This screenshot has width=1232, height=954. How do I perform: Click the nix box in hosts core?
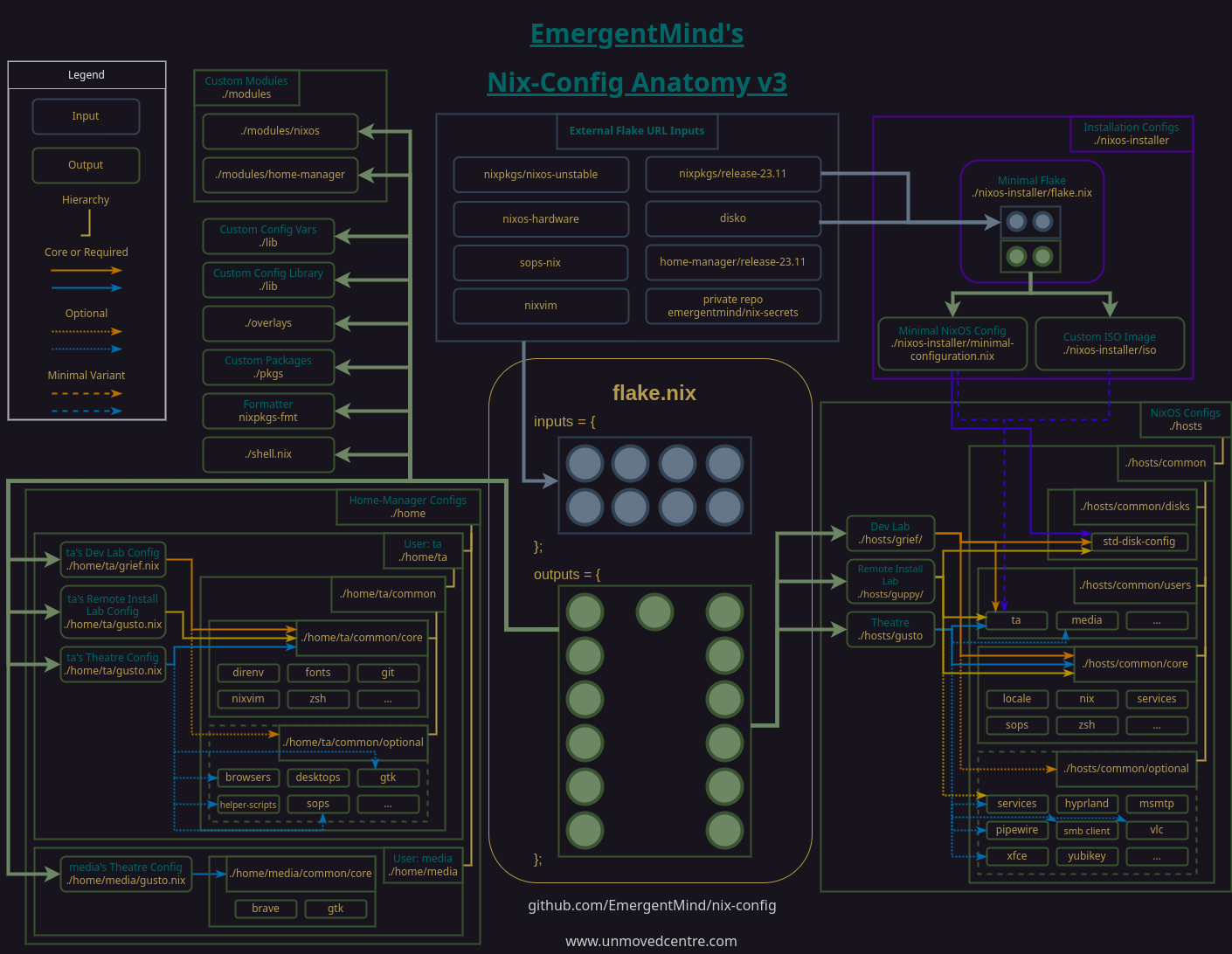click(x=1087, y=699)
